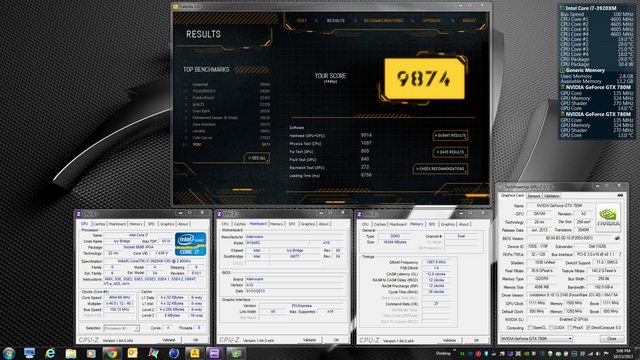Toggle the OpenCL checkbox in GPU-Z
Screen dimensions: 640x360
click(x=530, y=328)
